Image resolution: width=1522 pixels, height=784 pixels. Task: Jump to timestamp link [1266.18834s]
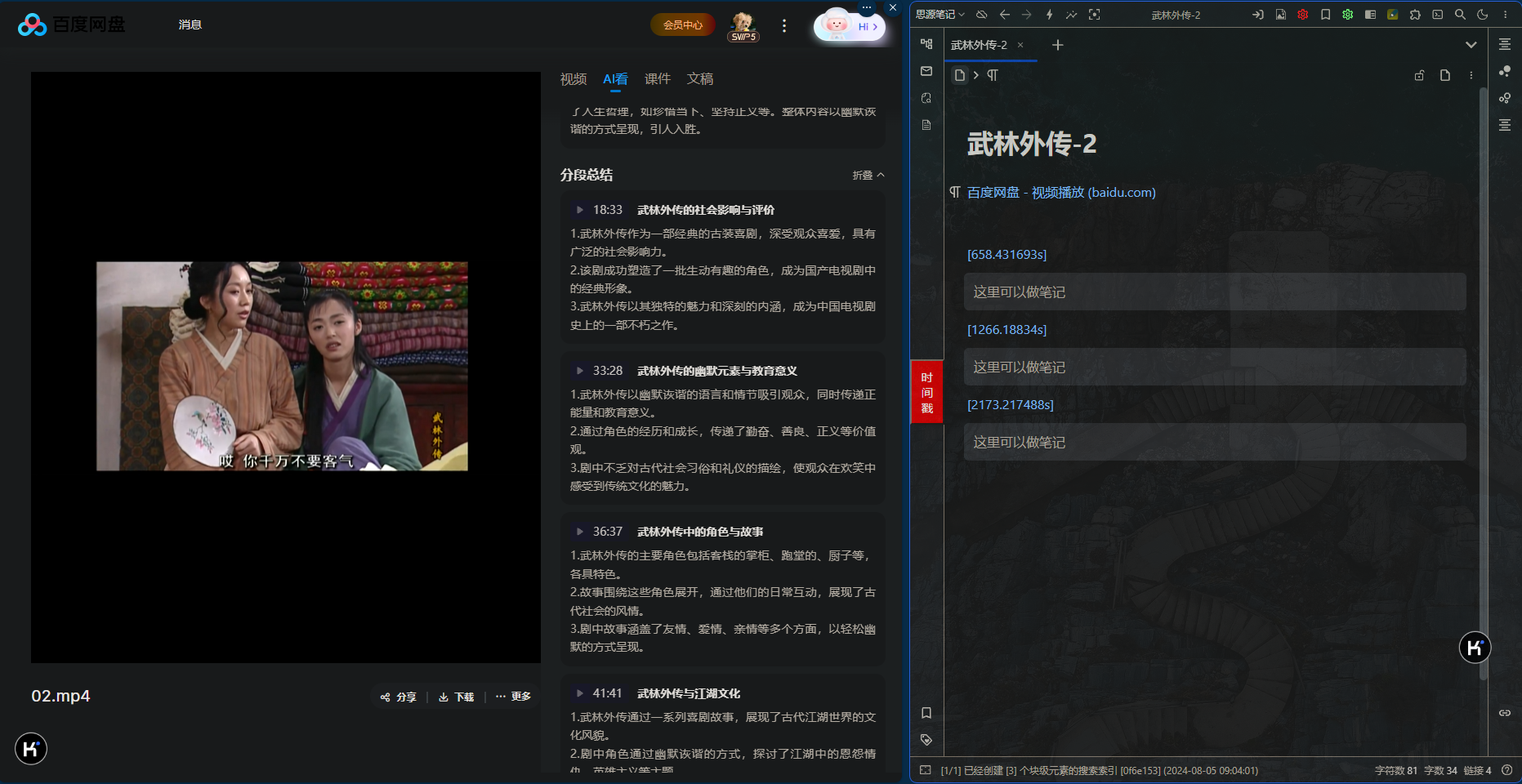(x=1007, y=330)
